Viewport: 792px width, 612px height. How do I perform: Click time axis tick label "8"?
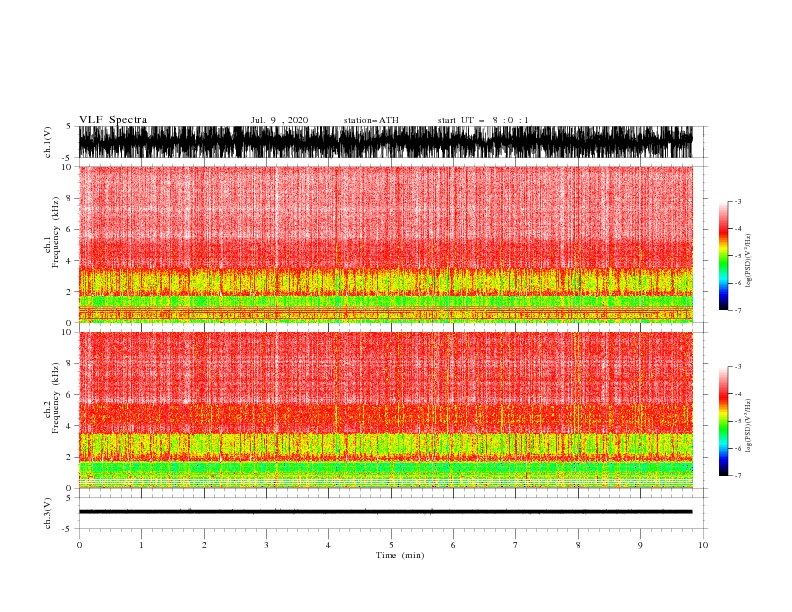(578, 545)
